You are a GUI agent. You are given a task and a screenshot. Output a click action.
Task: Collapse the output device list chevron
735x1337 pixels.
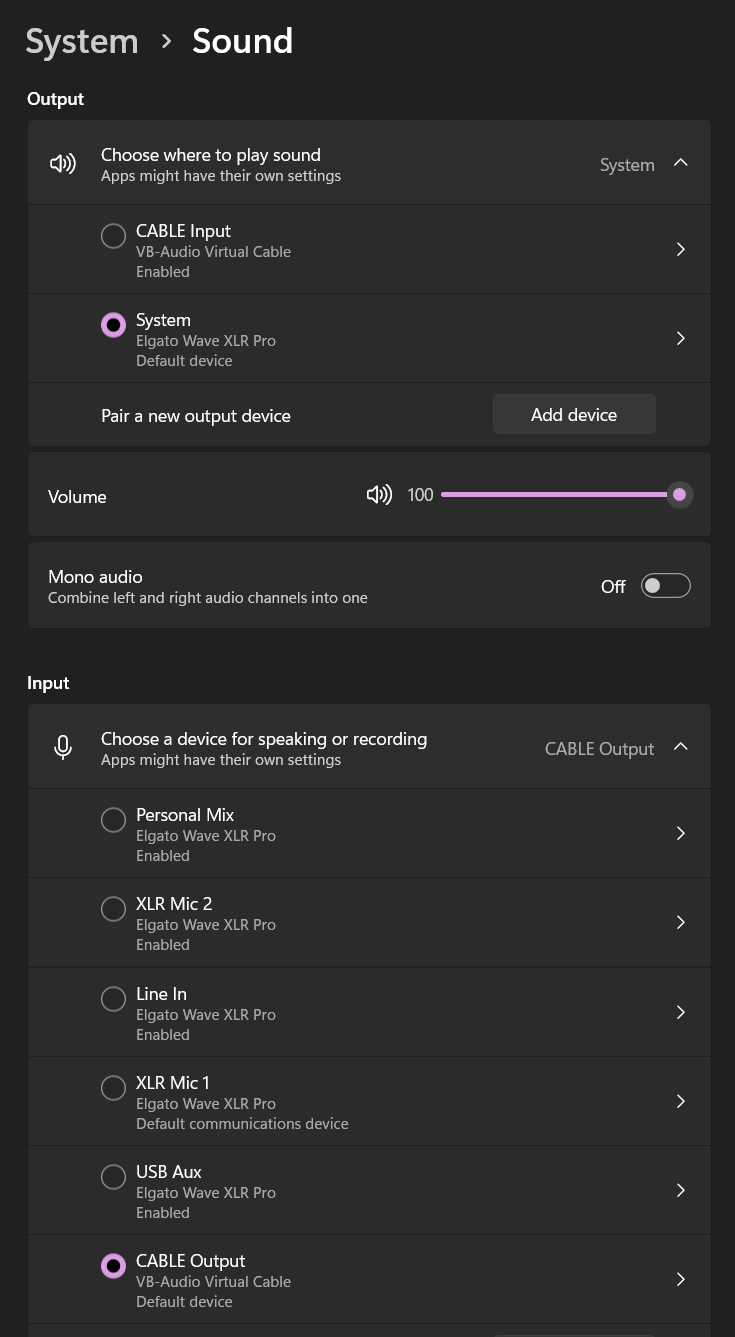[x=681, y=163]
